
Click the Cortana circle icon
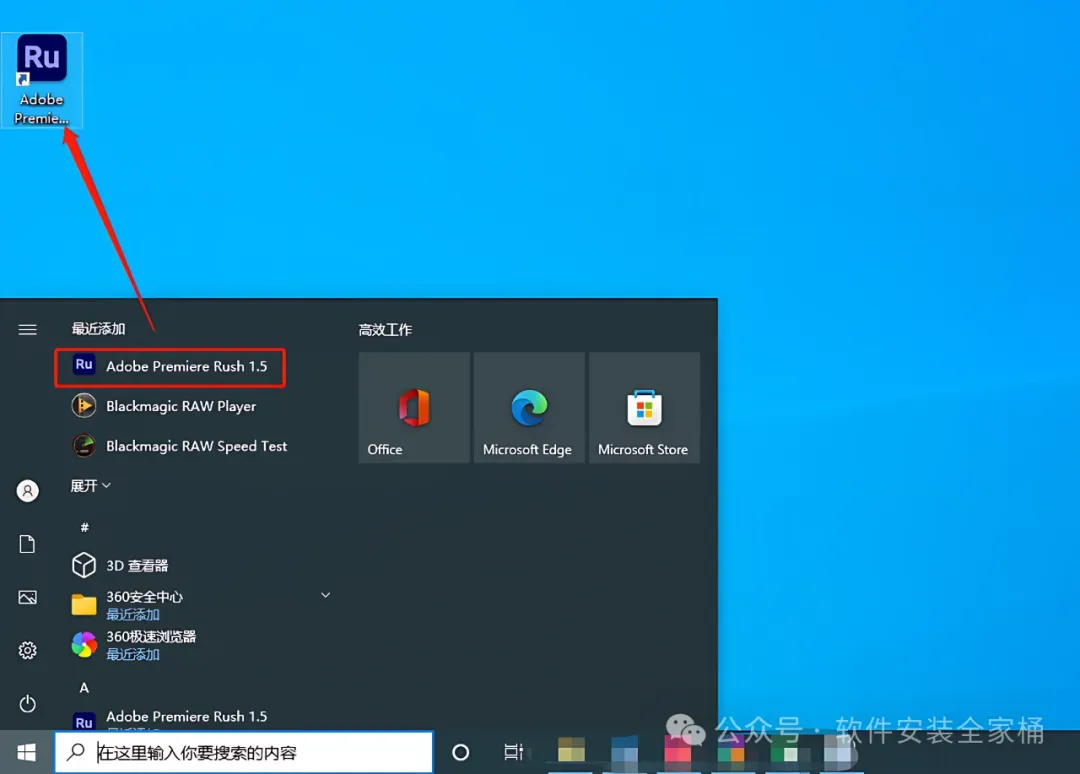click(461, 753)
